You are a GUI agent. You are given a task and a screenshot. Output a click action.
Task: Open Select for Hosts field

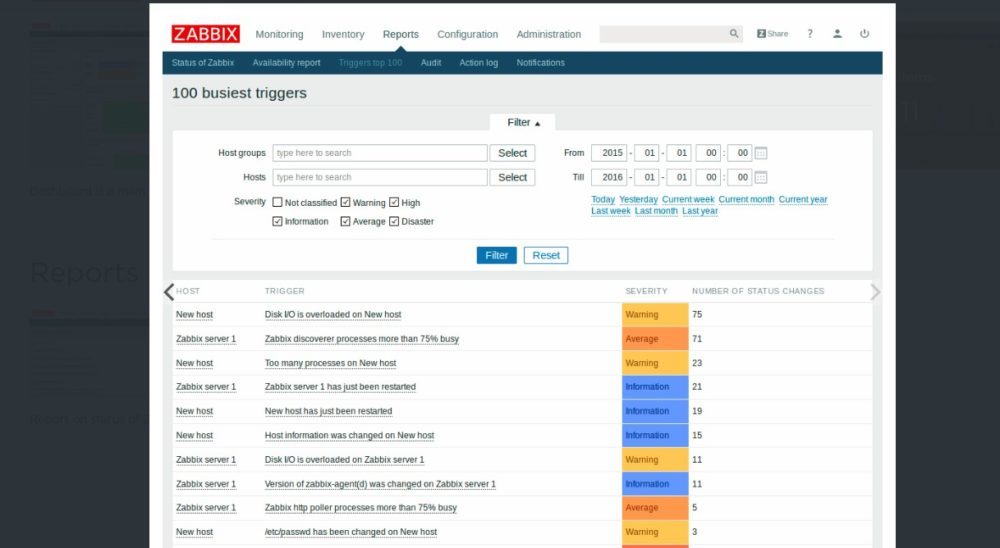tap(512, 177)
